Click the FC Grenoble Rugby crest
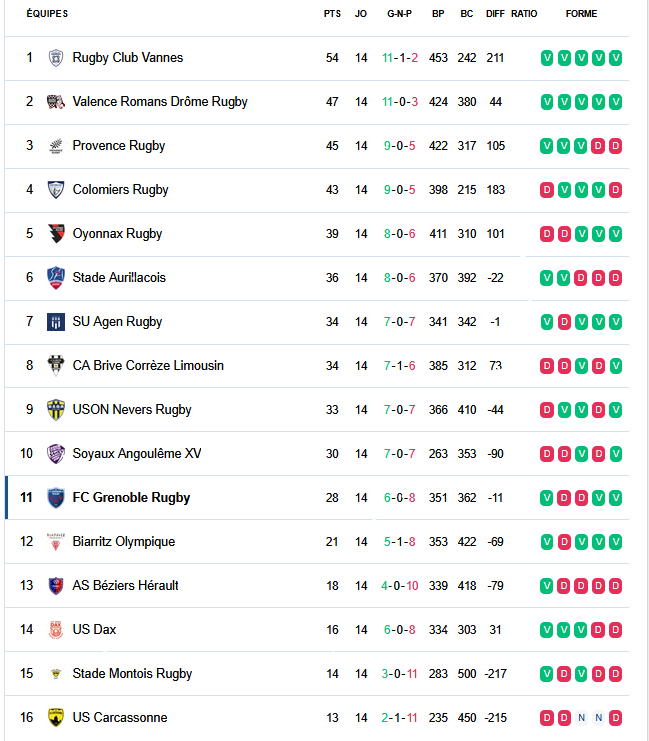 tap(56, 498)
